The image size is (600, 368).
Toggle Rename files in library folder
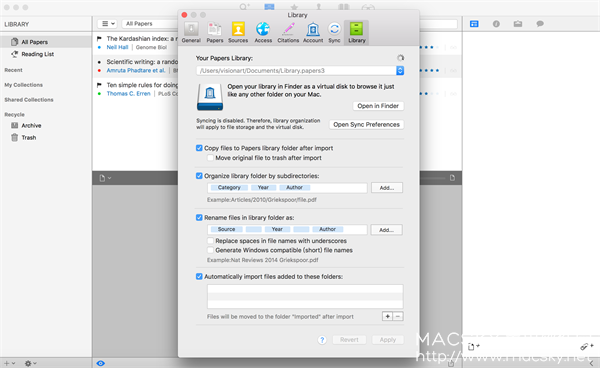[x=199, y=218]
